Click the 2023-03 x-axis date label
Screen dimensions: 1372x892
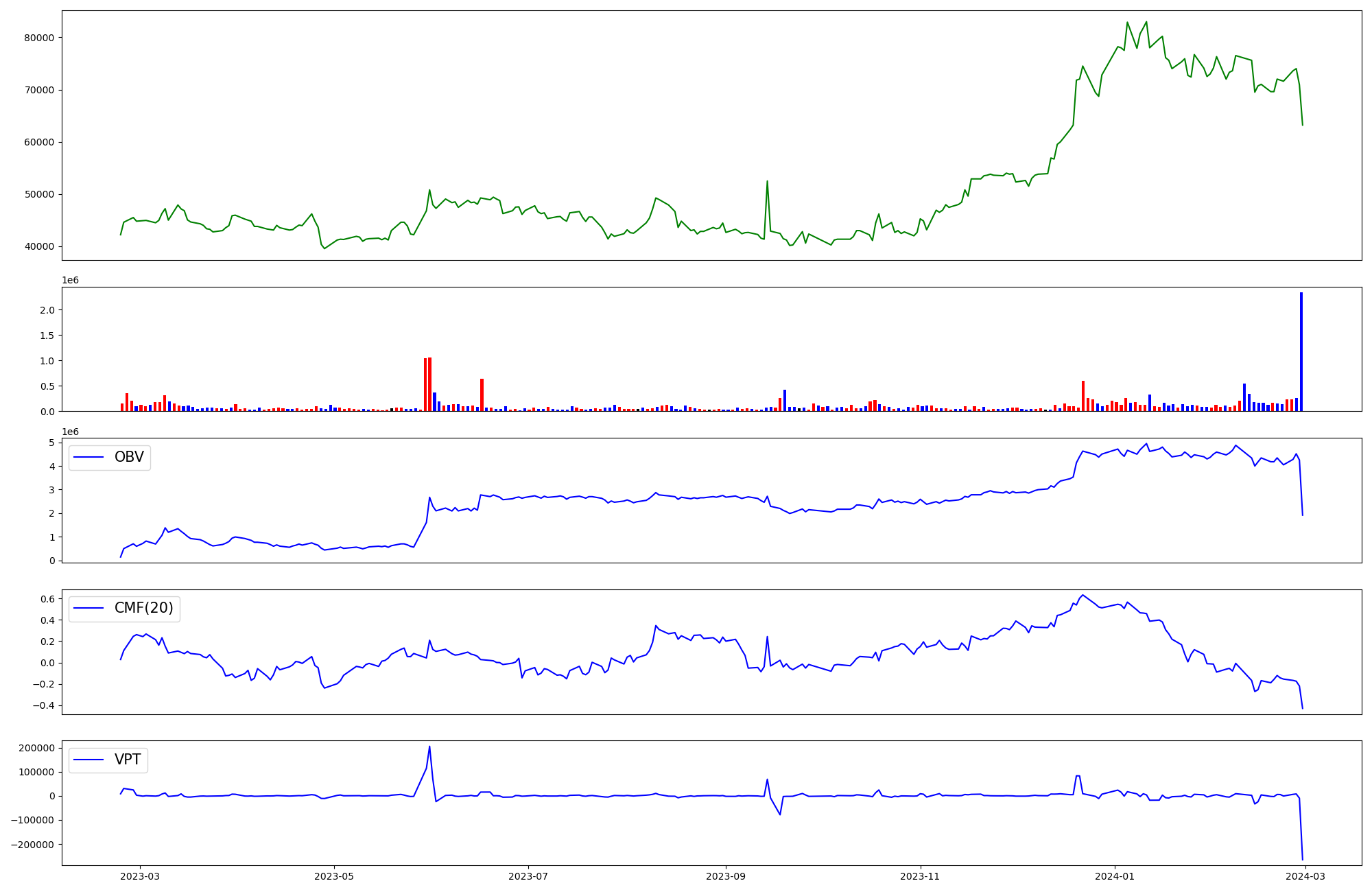pyautogui.click(x=140, y=876)
